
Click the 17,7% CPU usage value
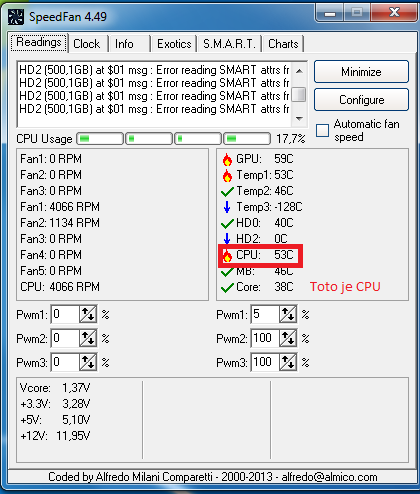[x=291, y=139]
